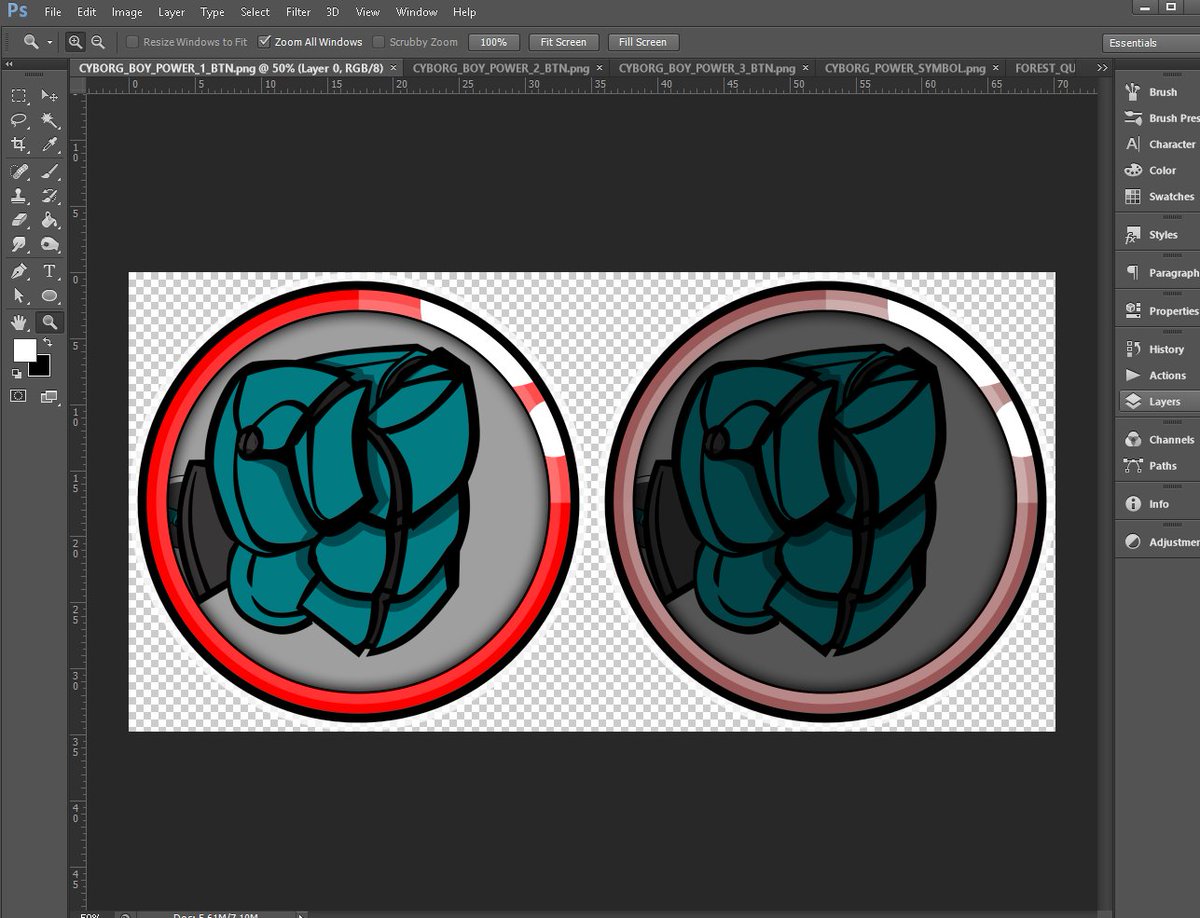
Task: Open the Layers panel
Action: click(x=1158, y=401)
